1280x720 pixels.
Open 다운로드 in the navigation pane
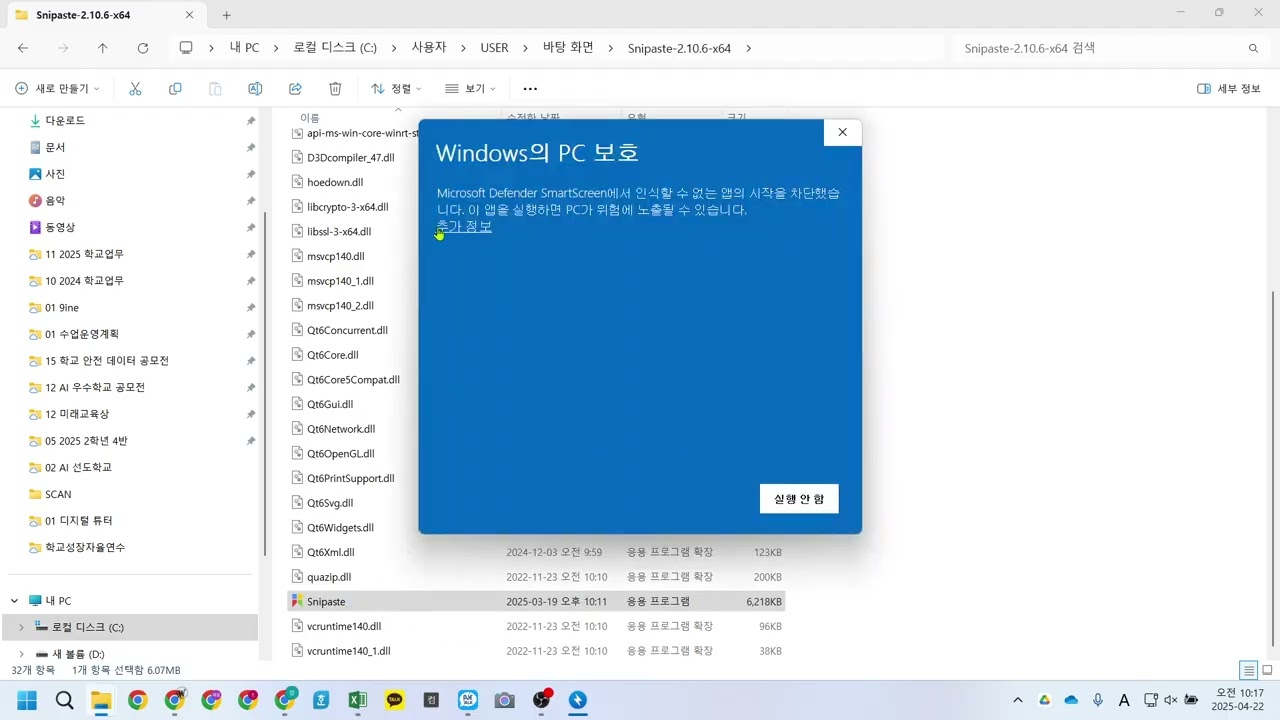click(65, 120)
